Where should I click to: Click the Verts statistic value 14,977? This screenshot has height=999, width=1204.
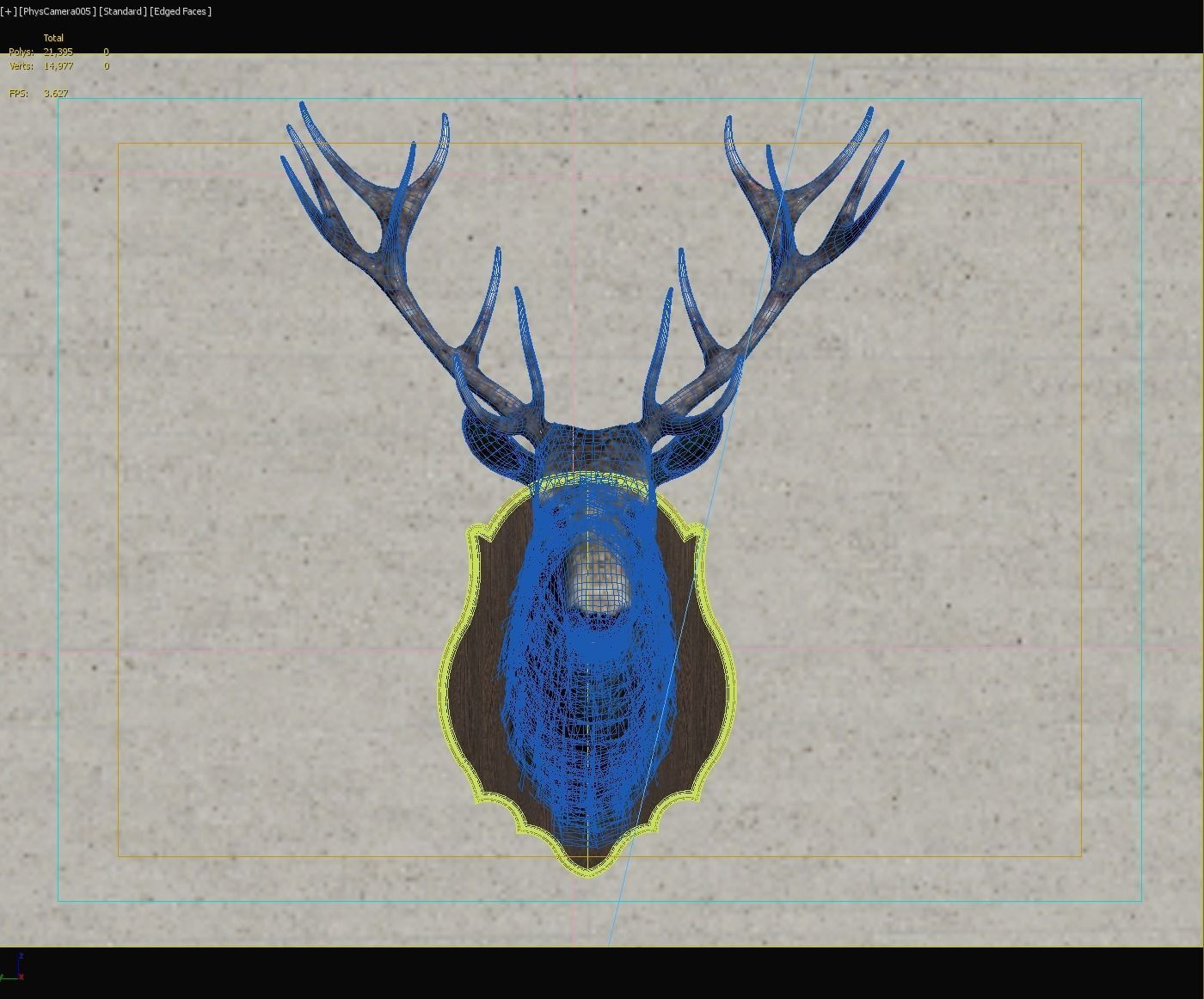pos(58,65)
